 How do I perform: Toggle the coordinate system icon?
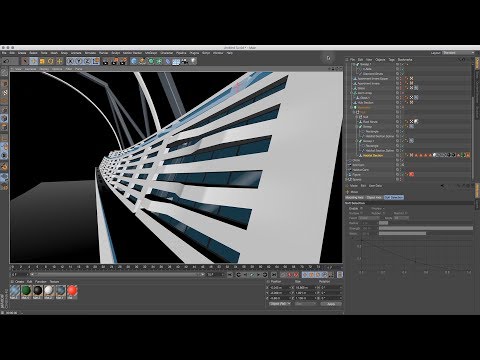96,61
